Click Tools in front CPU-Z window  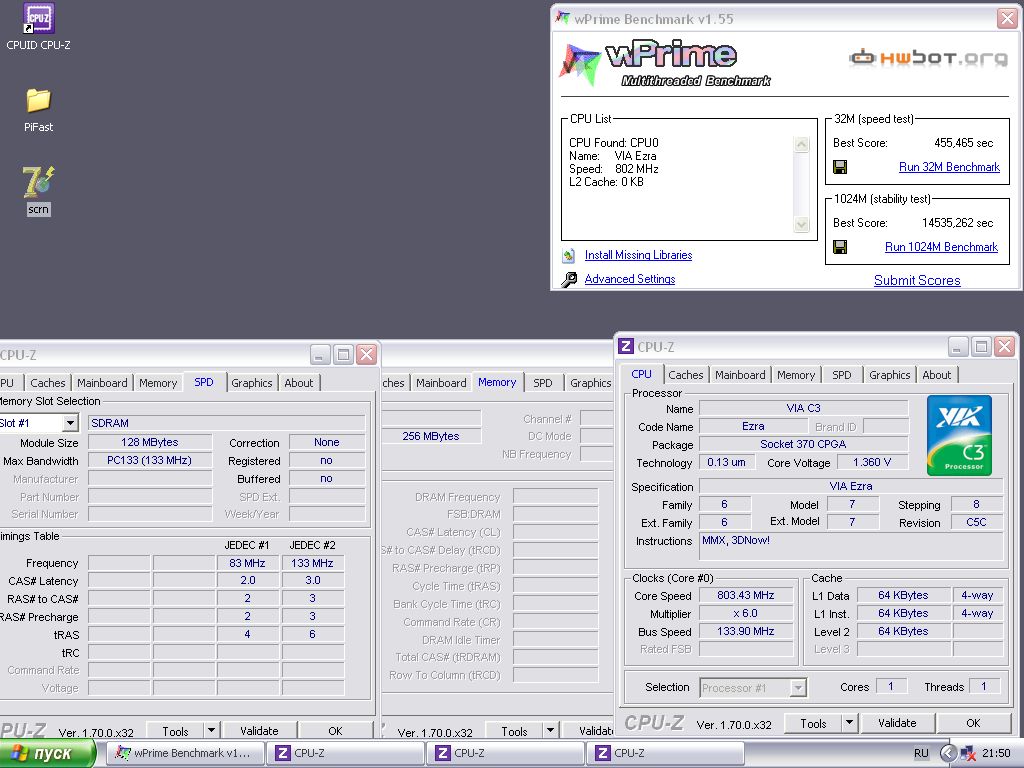click(813, 724)
